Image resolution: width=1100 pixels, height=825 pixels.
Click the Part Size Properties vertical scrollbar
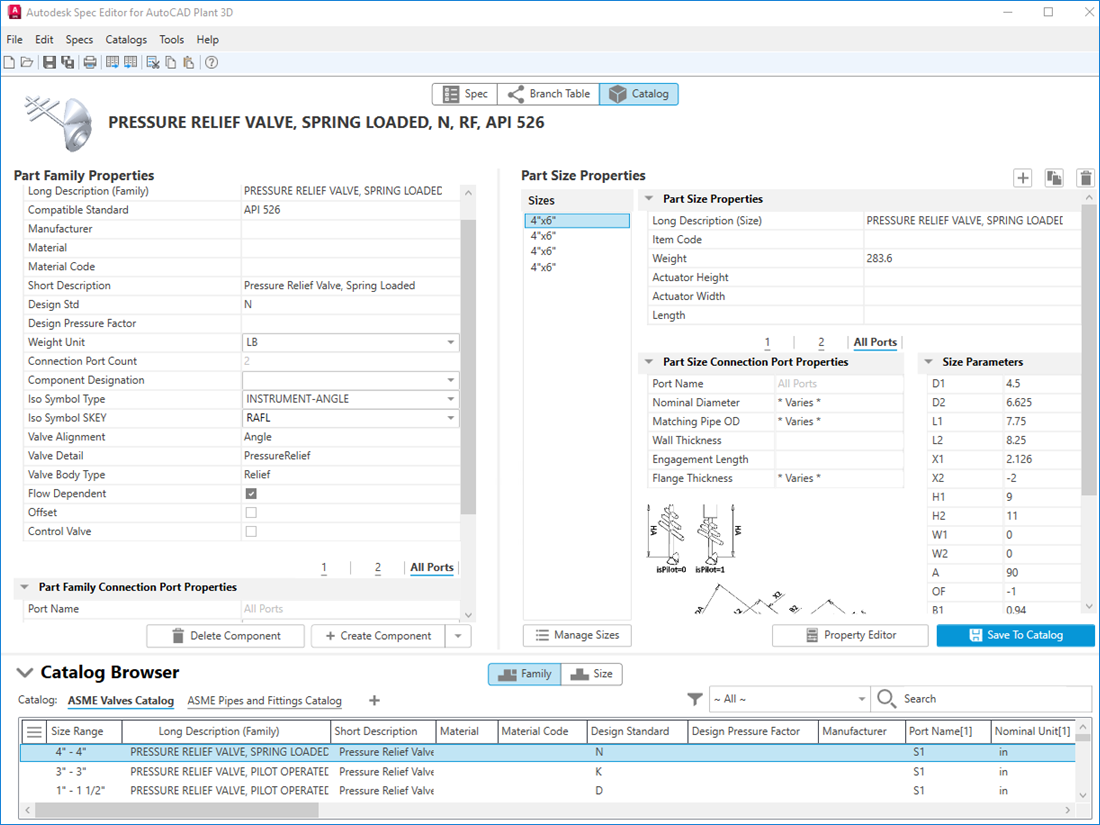[x=1089, y=349]
